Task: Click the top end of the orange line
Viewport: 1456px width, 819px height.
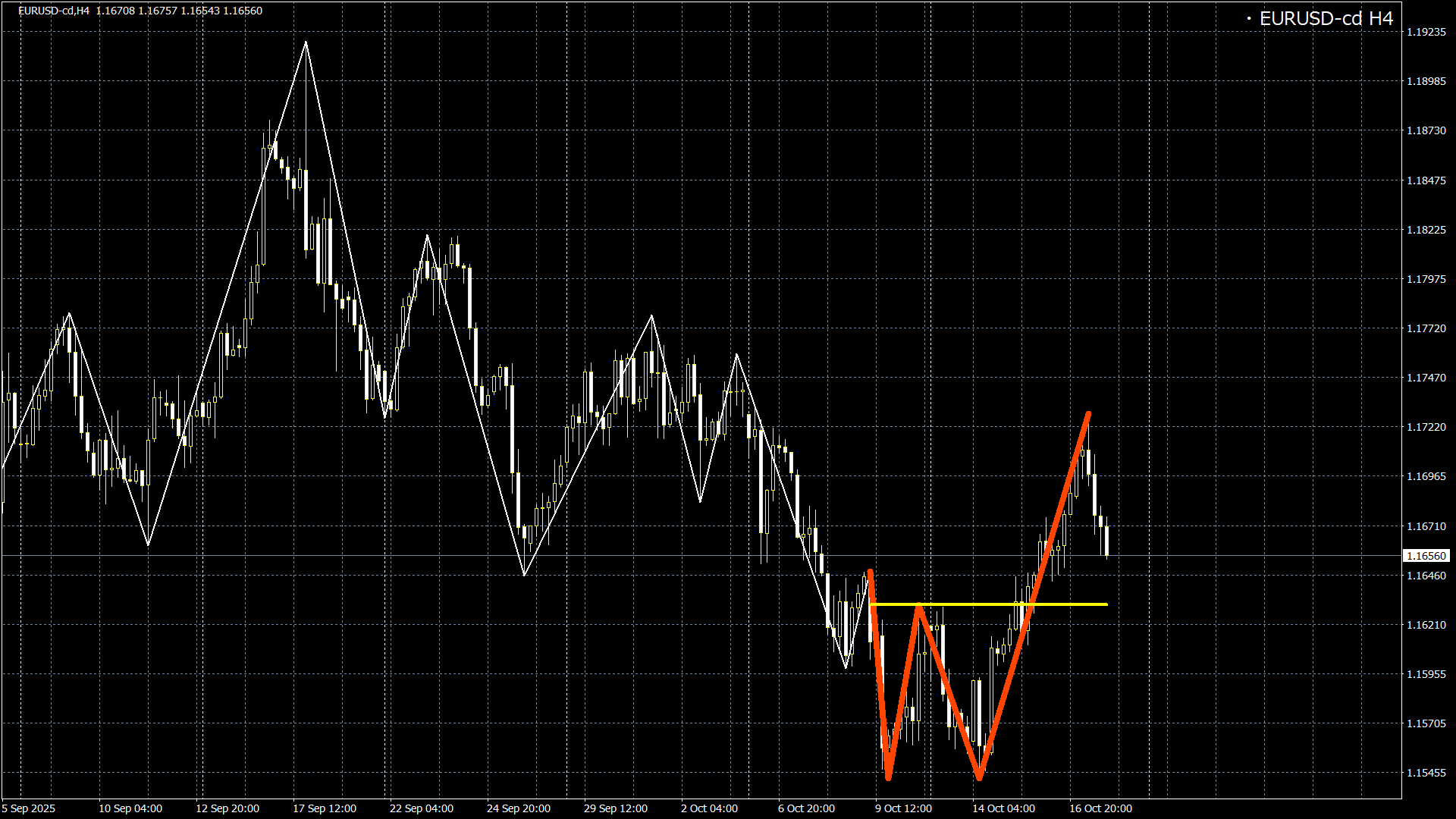Action: (1088, 414)
